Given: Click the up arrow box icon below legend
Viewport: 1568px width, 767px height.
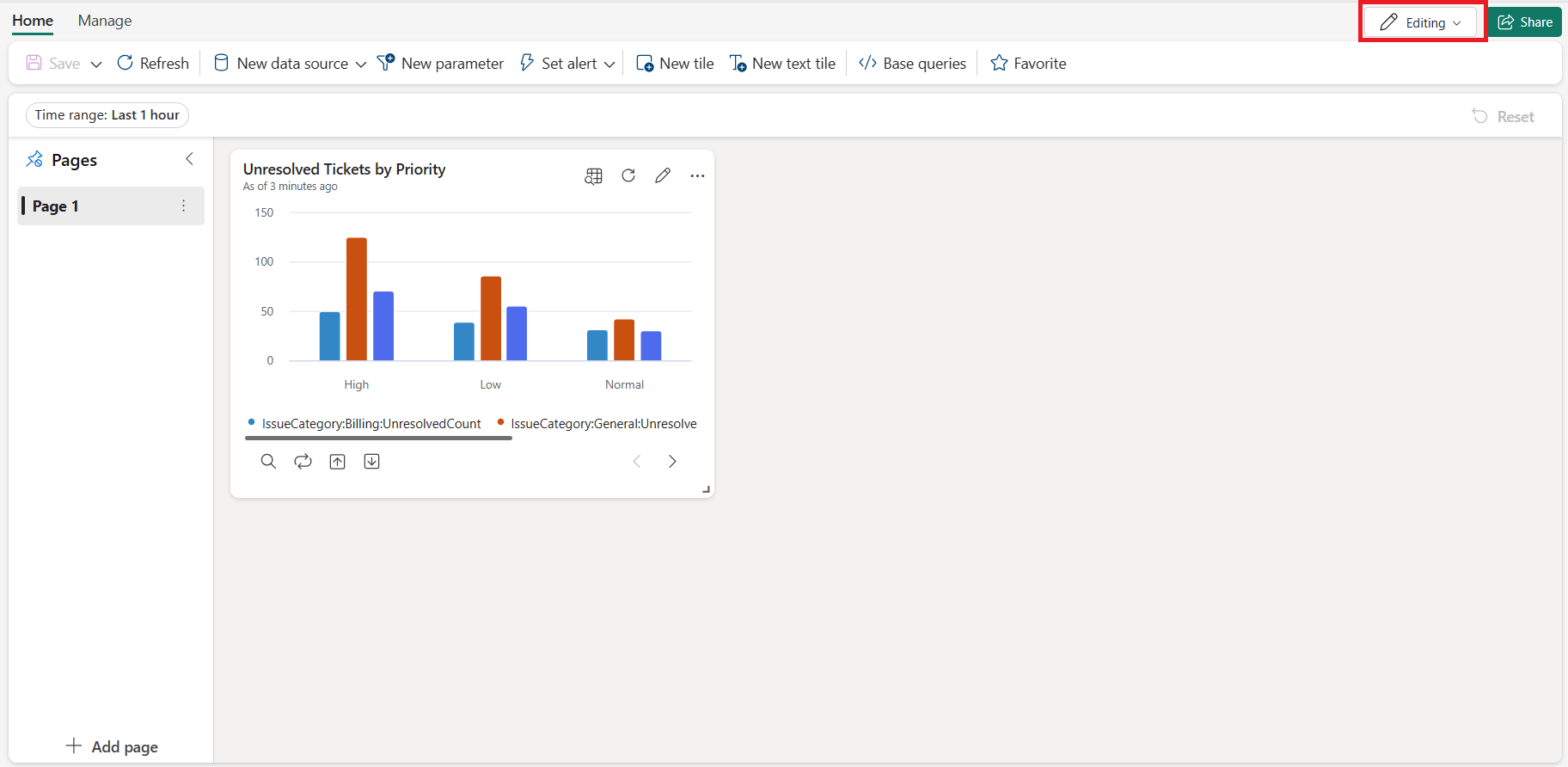Looking at the screenshot, I should tap(337, 462).
